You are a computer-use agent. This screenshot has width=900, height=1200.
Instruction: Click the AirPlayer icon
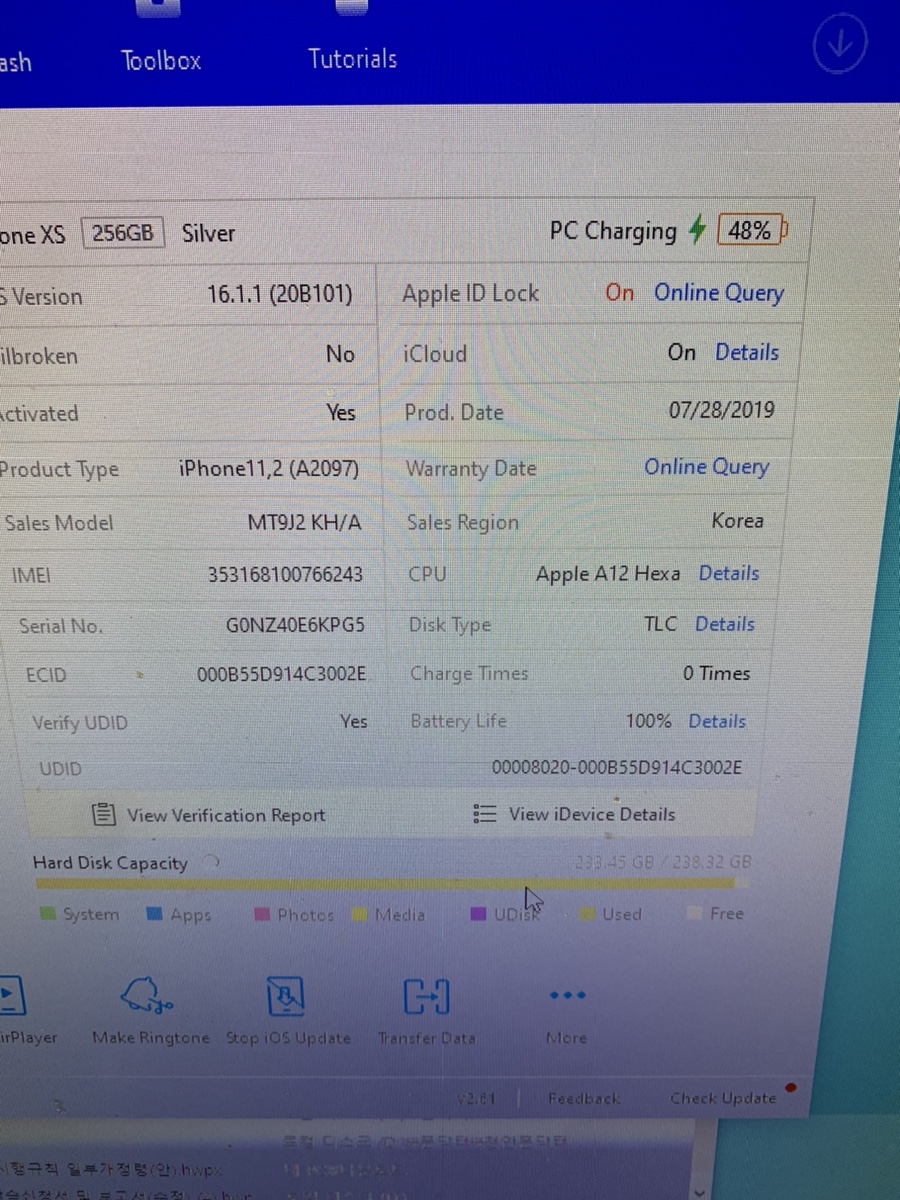click(10, 997)
